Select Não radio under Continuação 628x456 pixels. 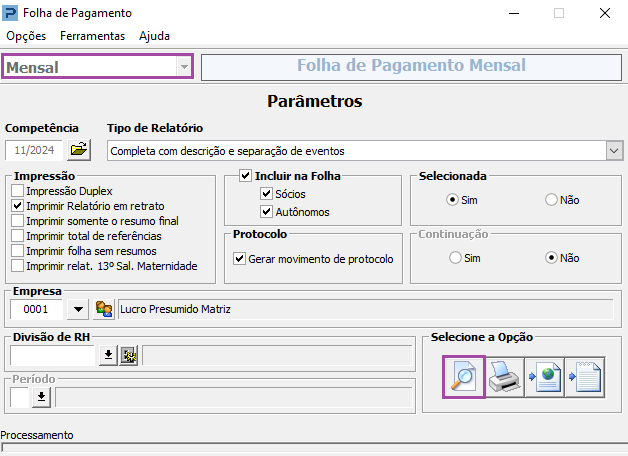tap(551, 257)
